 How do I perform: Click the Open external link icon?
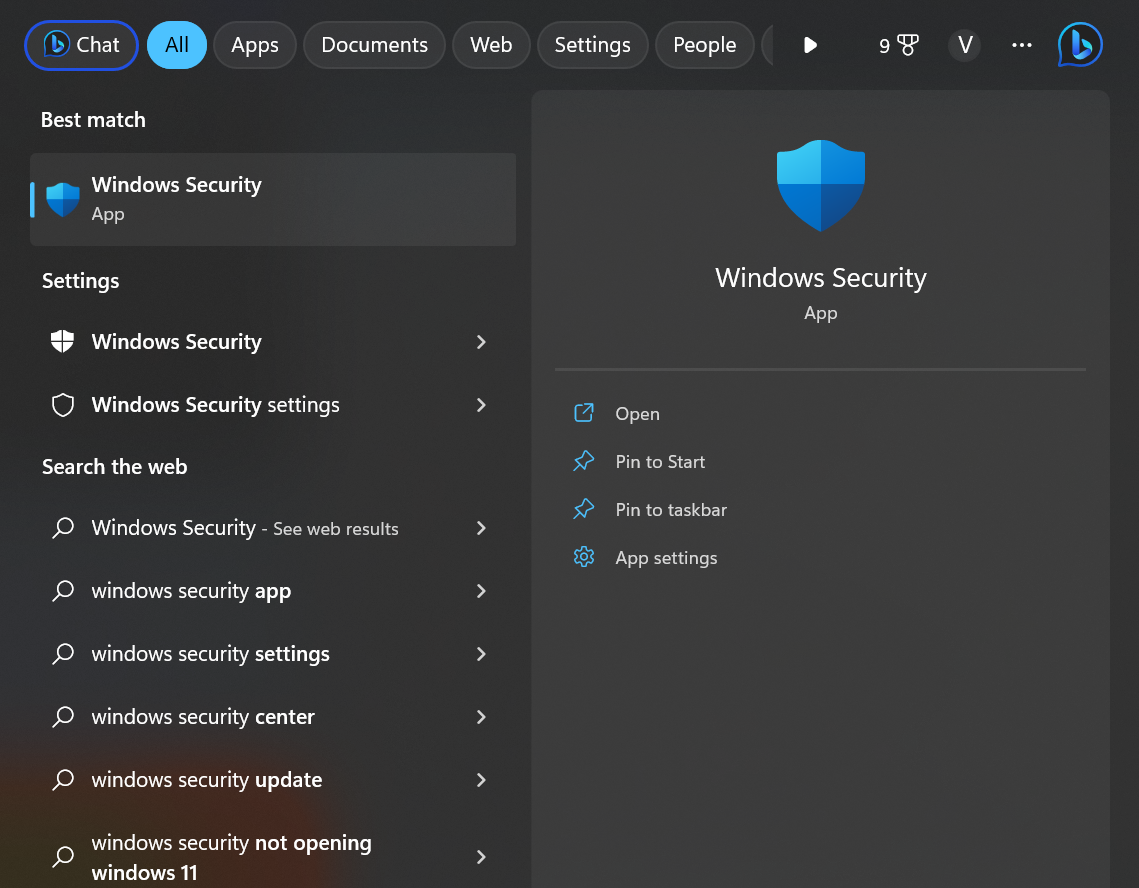click(584, 414)
